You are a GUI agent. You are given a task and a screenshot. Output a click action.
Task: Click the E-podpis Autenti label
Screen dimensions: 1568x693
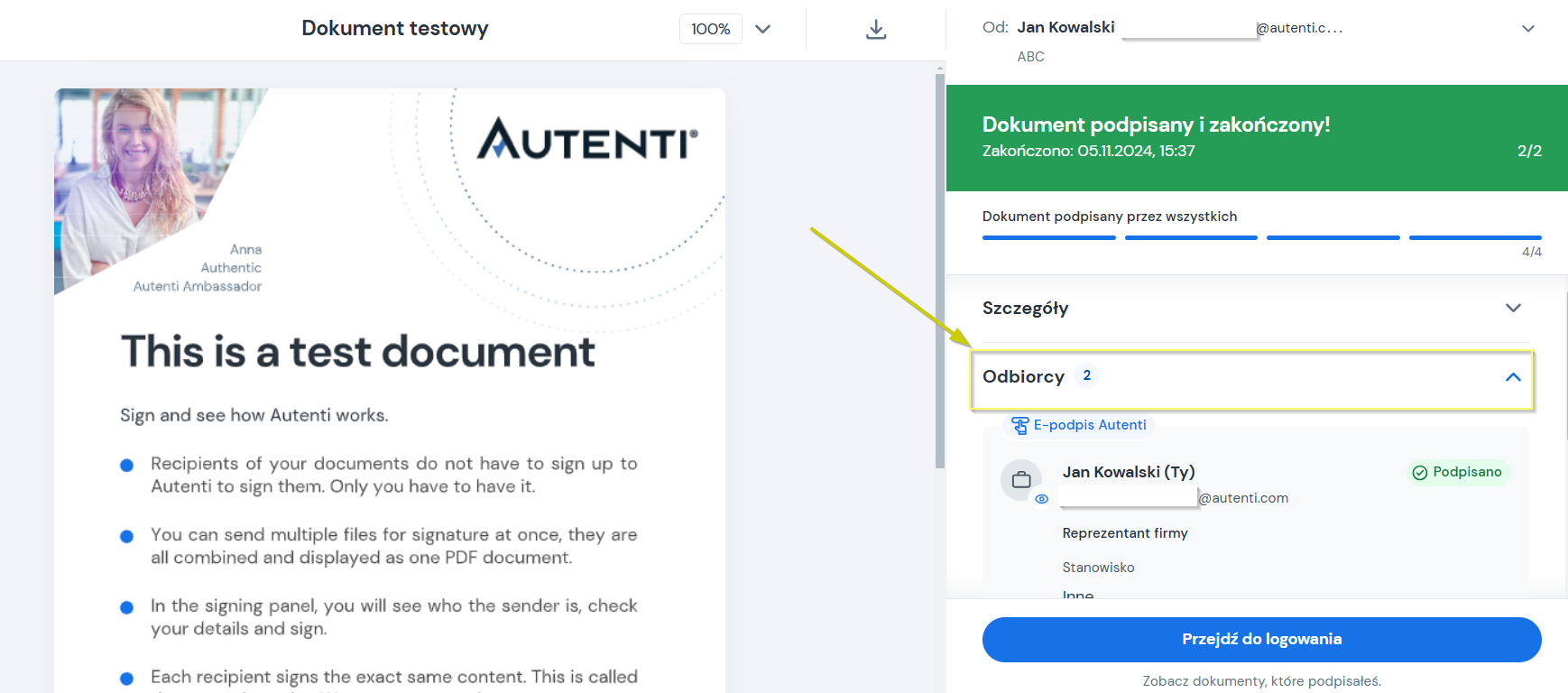[x=1090, y=425]
